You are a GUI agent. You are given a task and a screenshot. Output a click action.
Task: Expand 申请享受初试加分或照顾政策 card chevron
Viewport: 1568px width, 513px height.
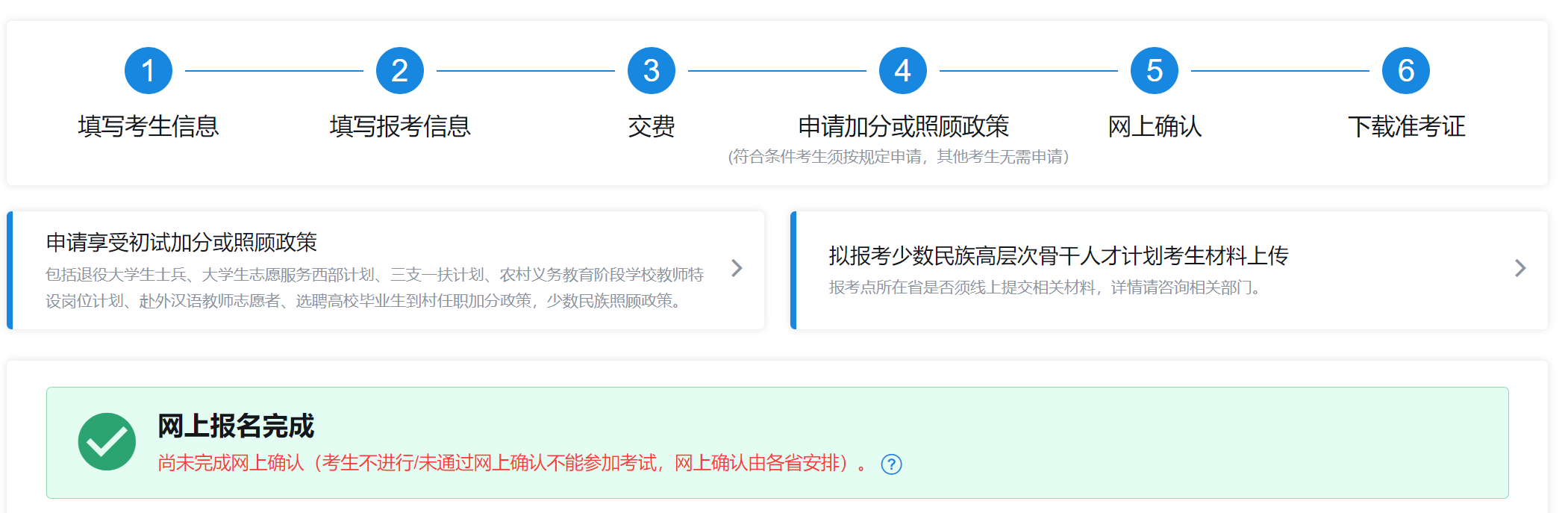pyautogui.click(x=737, y=268)
